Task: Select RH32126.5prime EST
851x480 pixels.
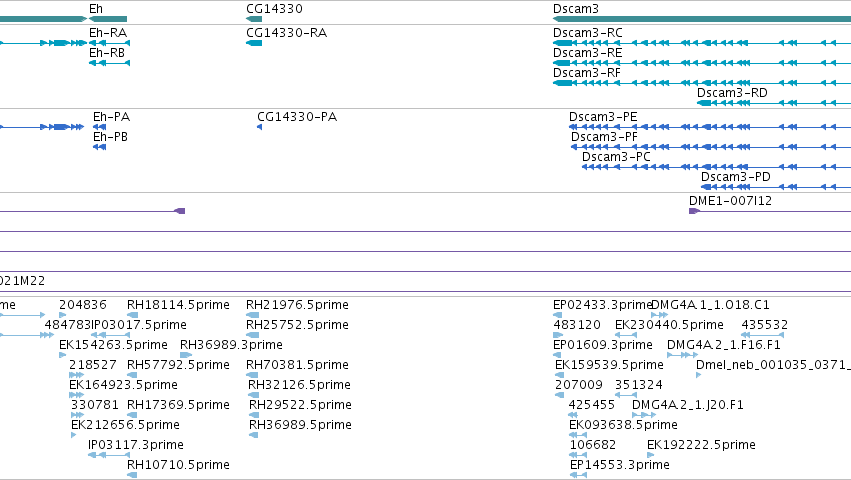Action: [299, 385]
